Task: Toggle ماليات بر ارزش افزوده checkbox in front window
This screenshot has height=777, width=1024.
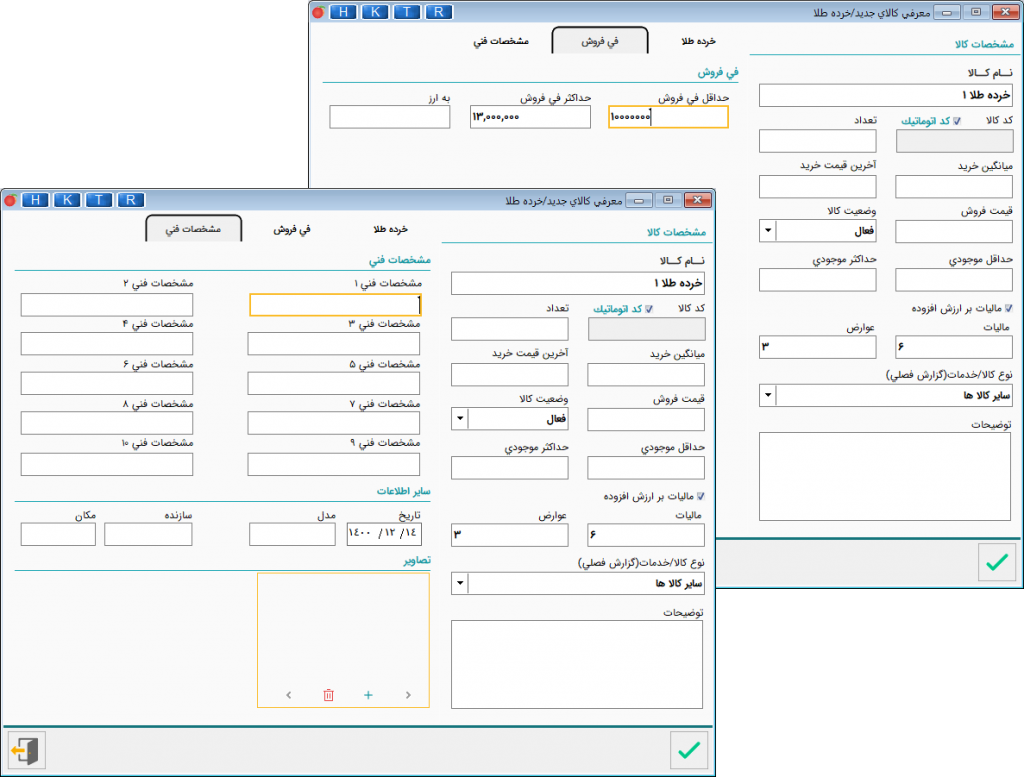Action: point(701,496)
